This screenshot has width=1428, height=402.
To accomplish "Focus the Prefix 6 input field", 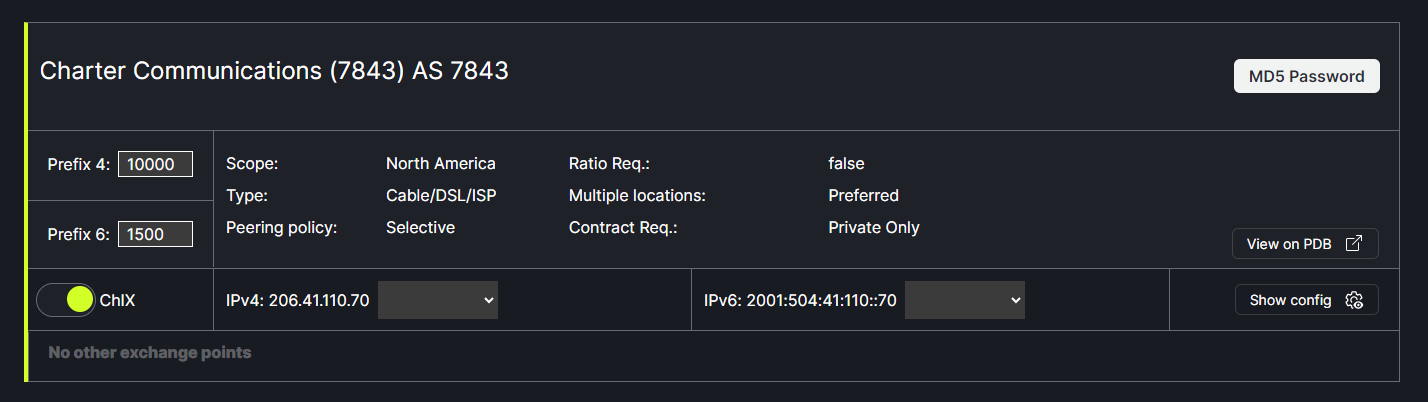I will (x=155, y=235).
